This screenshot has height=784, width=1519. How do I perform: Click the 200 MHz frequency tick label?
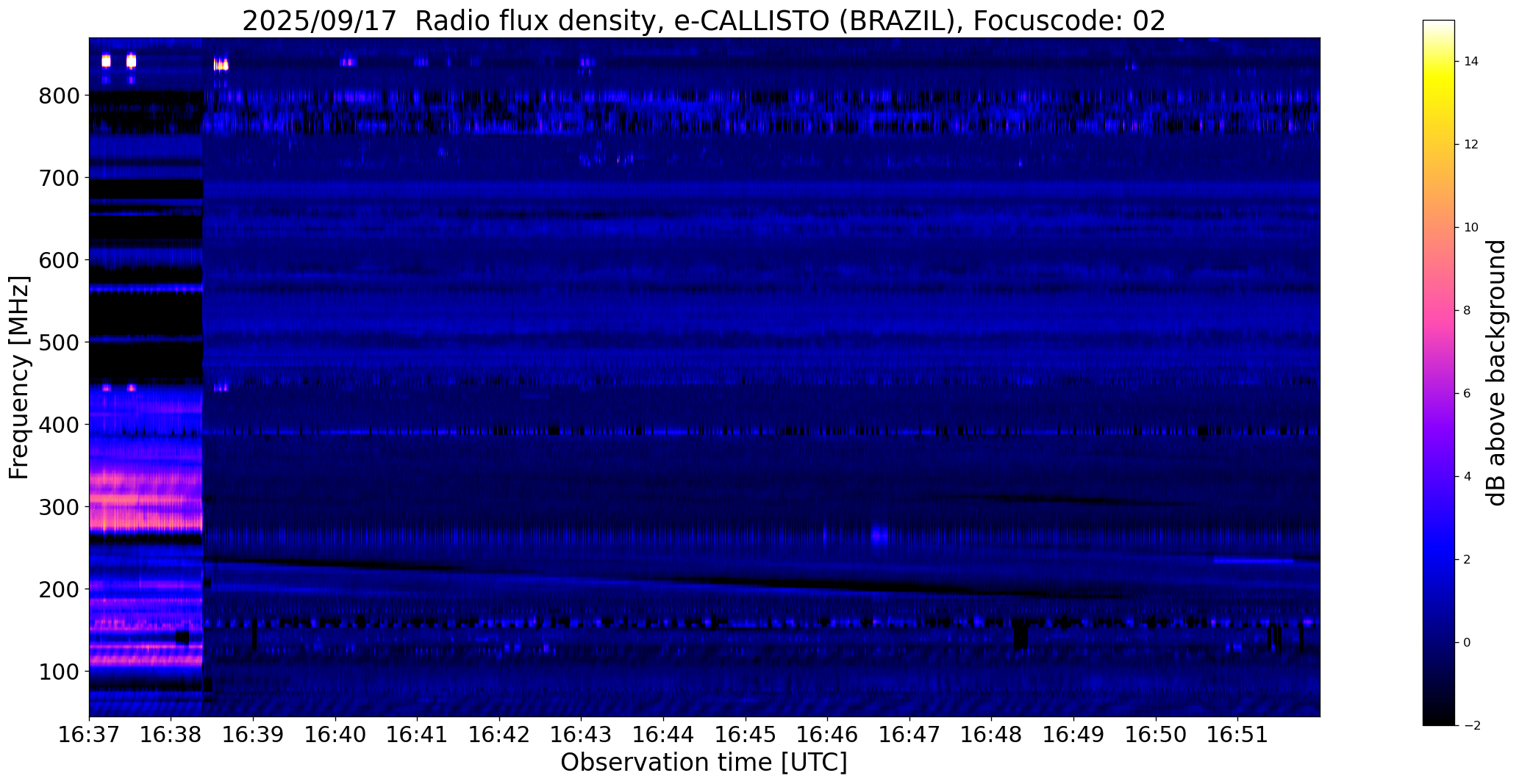click(59, 589)
